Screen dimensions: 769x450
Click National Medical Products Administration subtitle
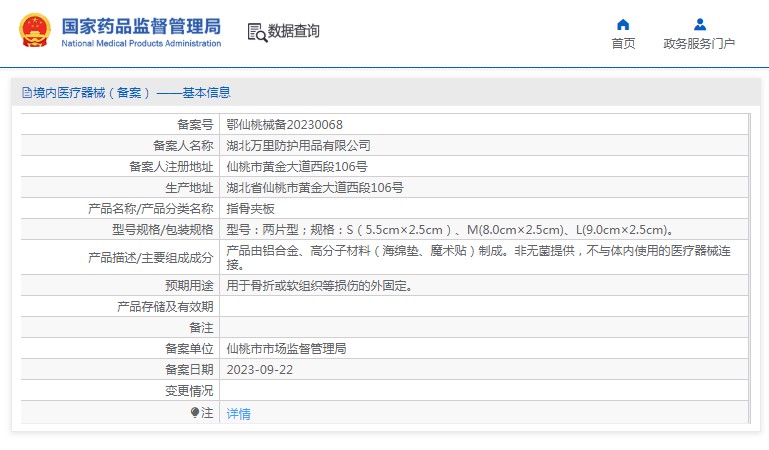coord(141,43)
